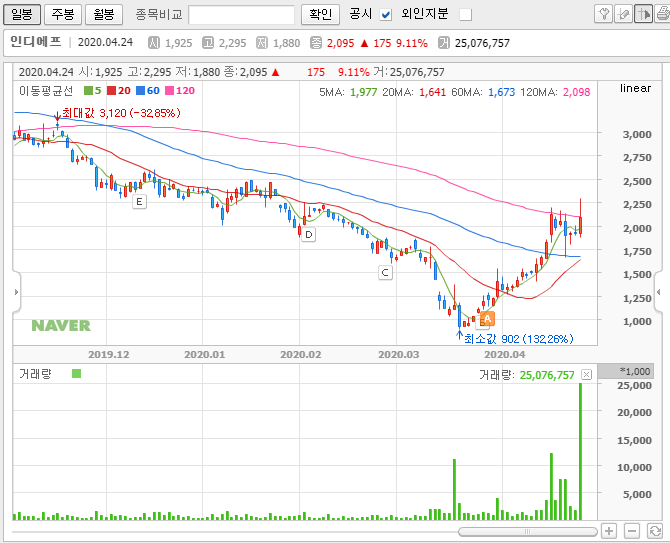Click the closing price 2,095 in header
This screenshot has height=543, width=670.
pos(341,43)
